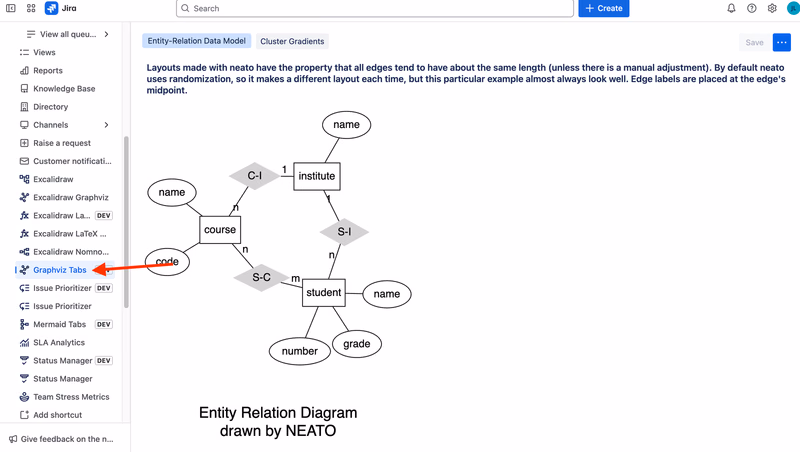
Task: Click the Knowledge Base label text
Action: tap(64, 89)
